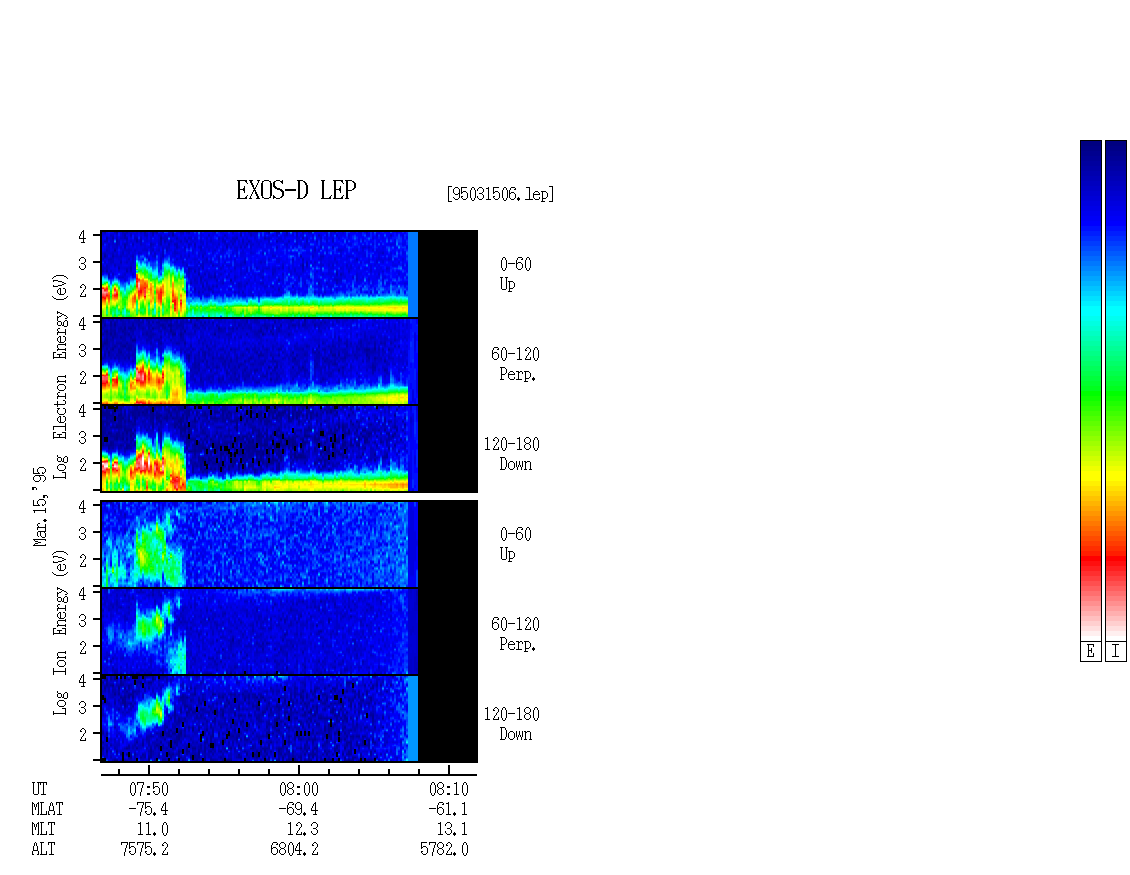Click the MLT row label

43,830
